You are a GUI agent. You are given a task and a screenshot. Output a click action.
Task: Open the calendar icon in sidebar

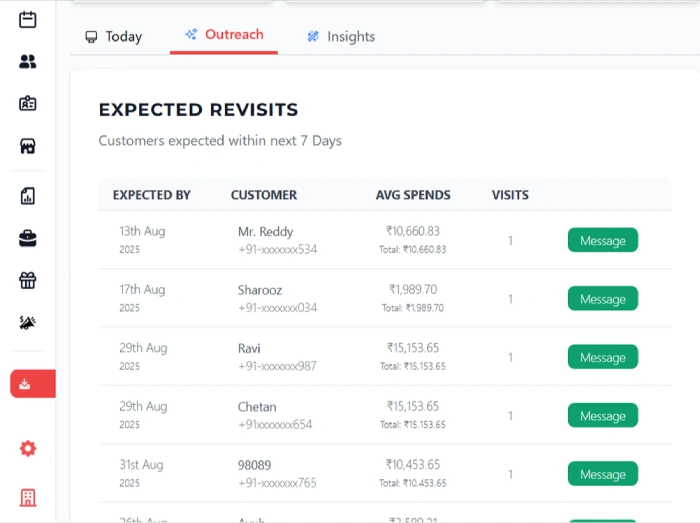click(x=28, y=19)
